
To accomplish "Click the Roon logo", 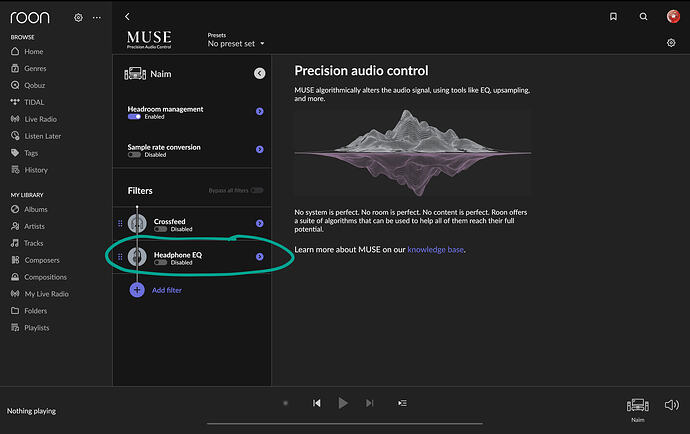I will pos(30,17).
